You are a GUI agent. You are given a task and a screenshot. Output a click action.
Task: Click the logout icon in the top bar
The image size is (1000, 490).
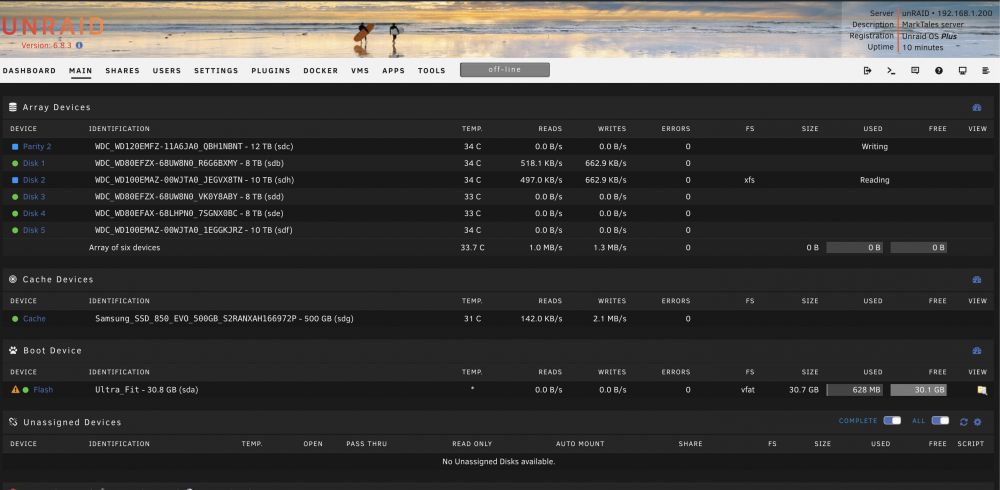pyautogui.click(x=867, y=71)
